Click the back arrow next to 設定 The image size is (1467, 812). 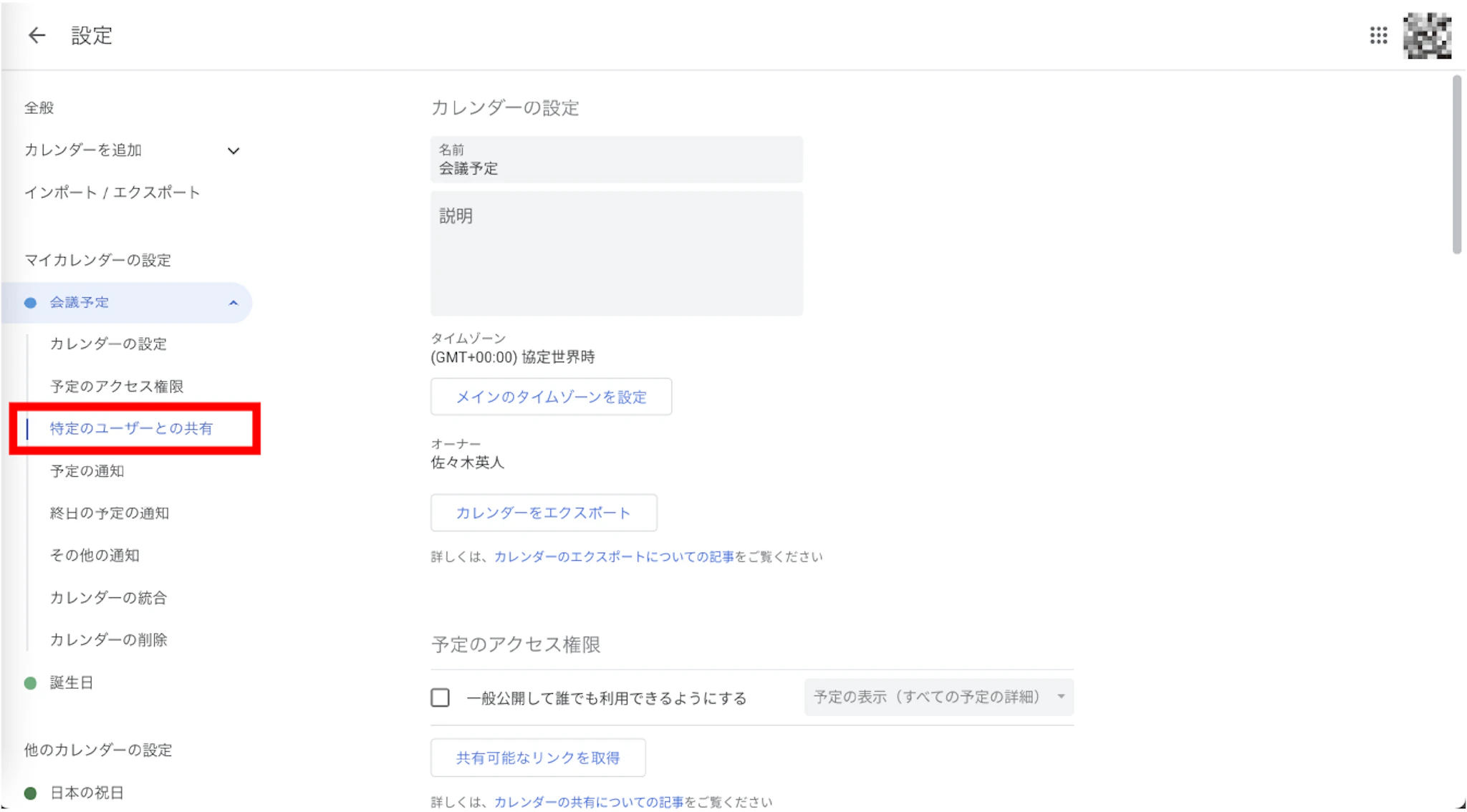coord(37,35)
